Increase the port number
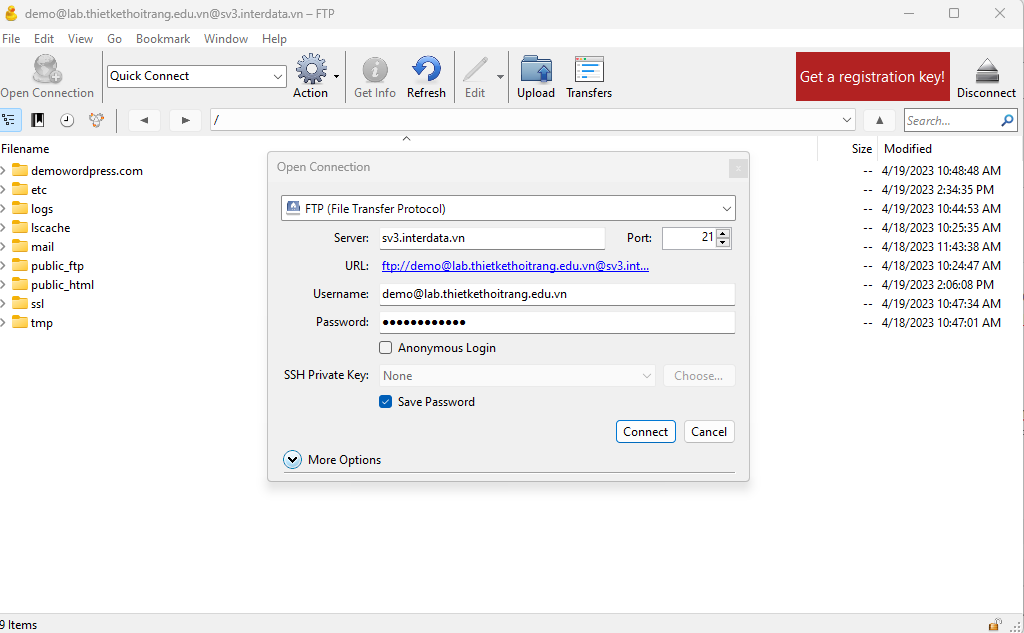The width and height of the screenshot is (1024, 633). (x=723, y=234)
